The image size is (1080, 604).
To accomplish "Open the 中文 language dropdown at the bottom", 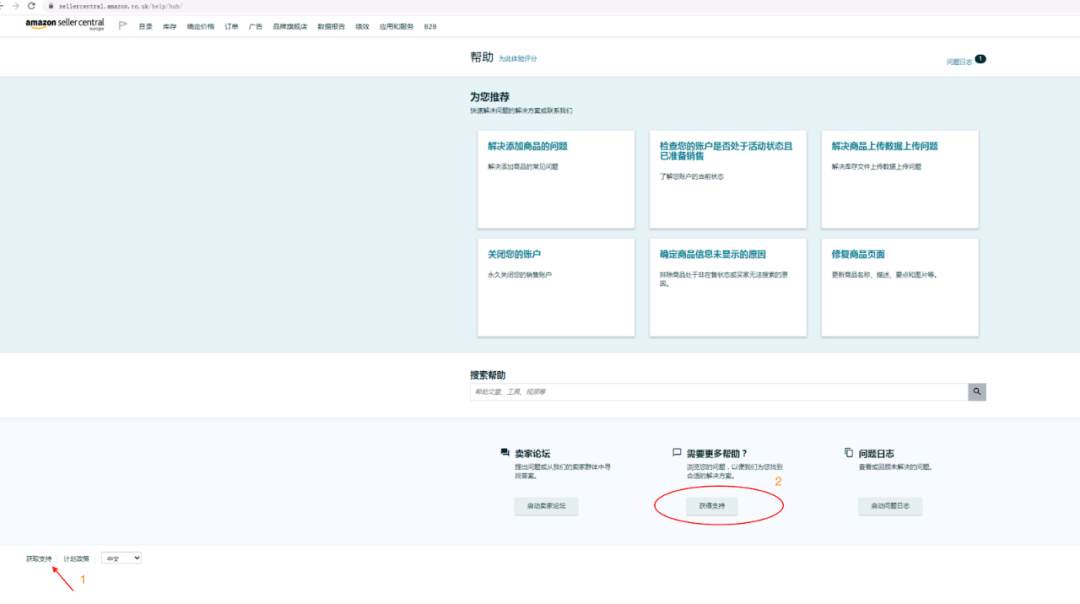I will pyautogui.click(x=120, y=557).
